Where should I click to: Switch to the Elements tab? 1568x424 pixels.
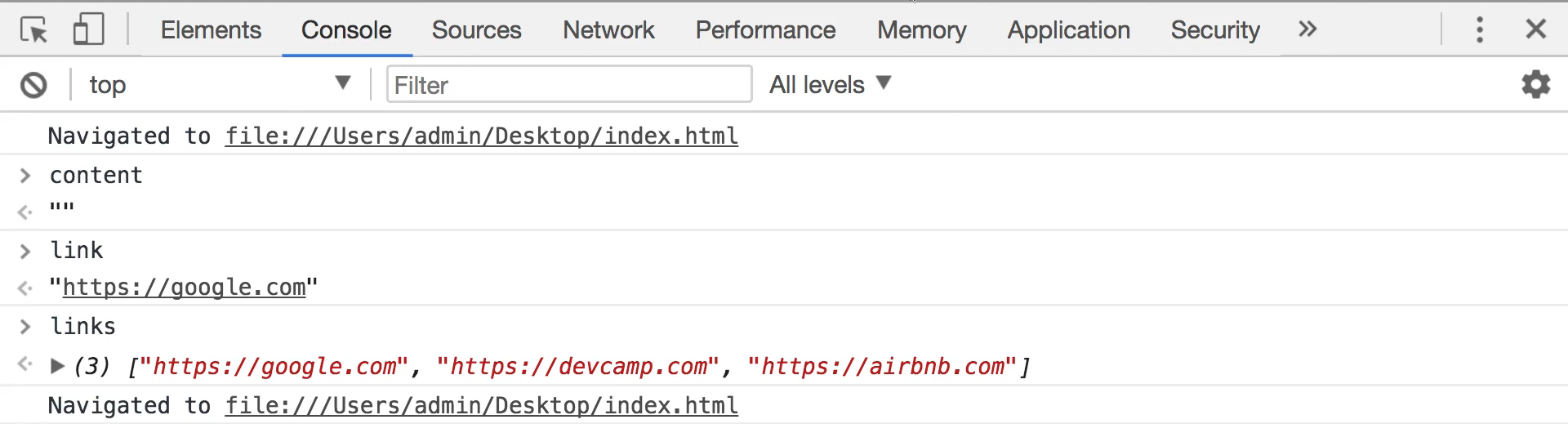[211, 30]
